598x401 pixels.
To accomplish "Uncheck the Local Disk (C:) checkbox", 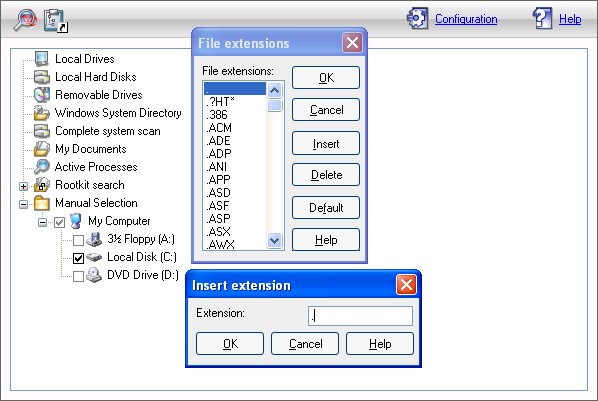I will tap(78, 258).
